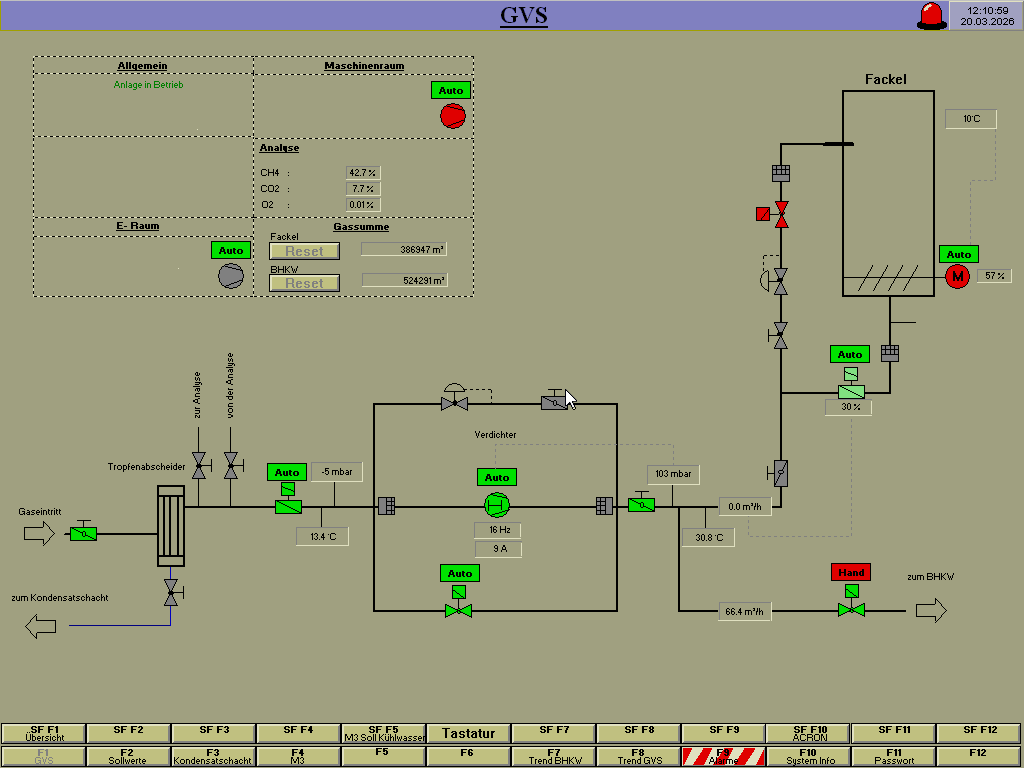Click the 30 % flap position field

[848, 407]
